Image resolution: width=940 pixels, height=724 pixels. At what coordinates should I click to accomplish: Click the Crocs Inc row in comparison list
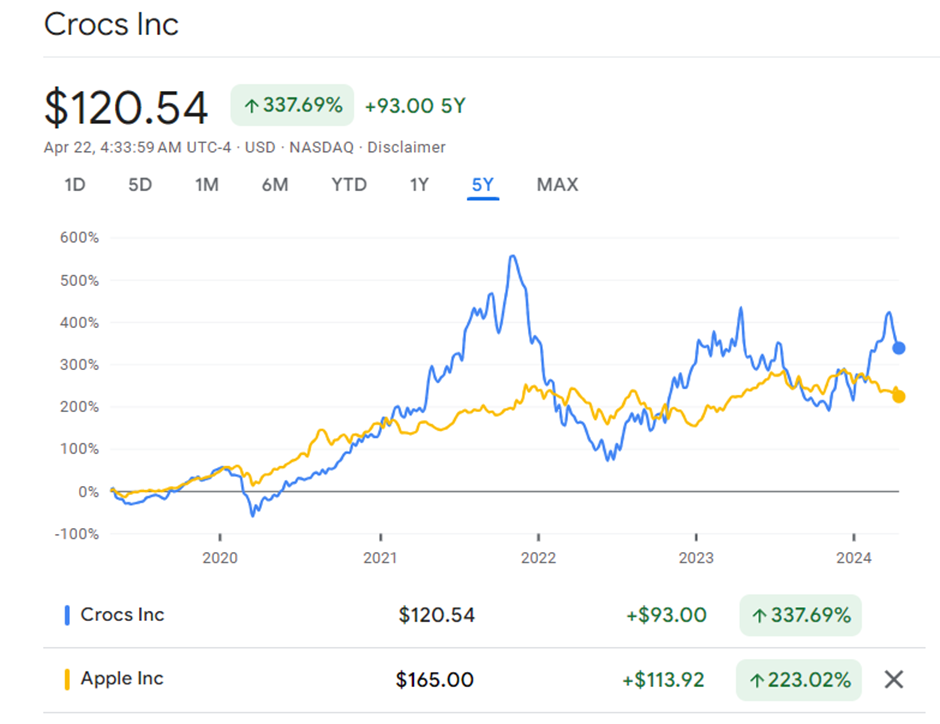(123, 615)
